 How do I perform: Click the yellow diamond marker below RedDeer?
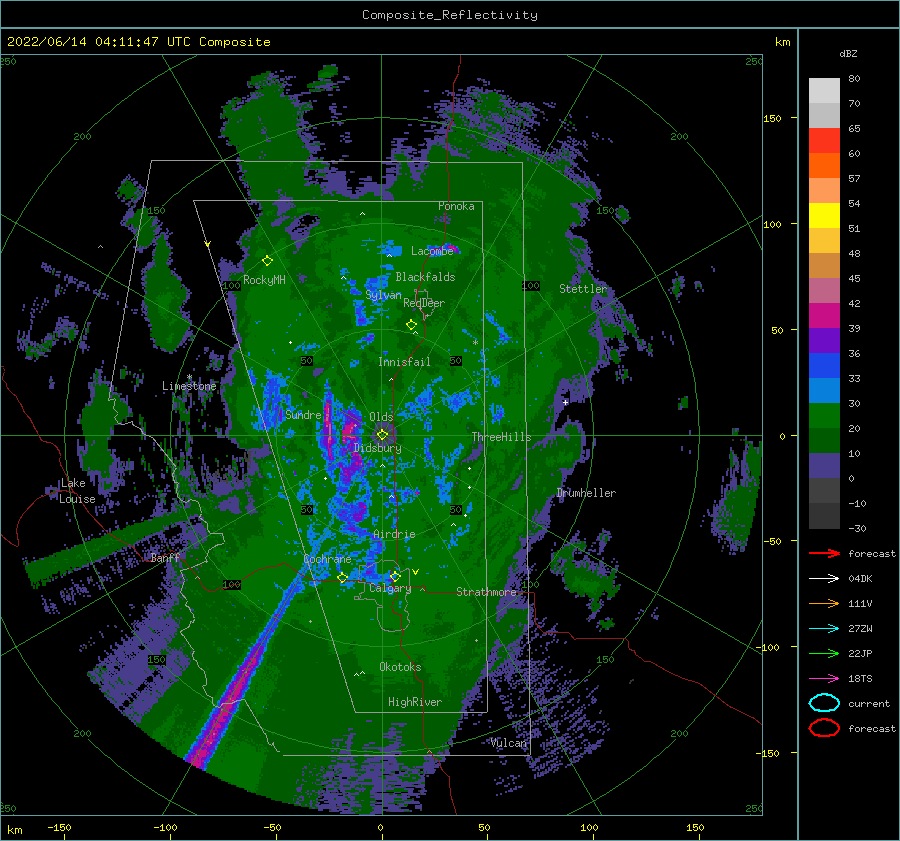[412, 325]
